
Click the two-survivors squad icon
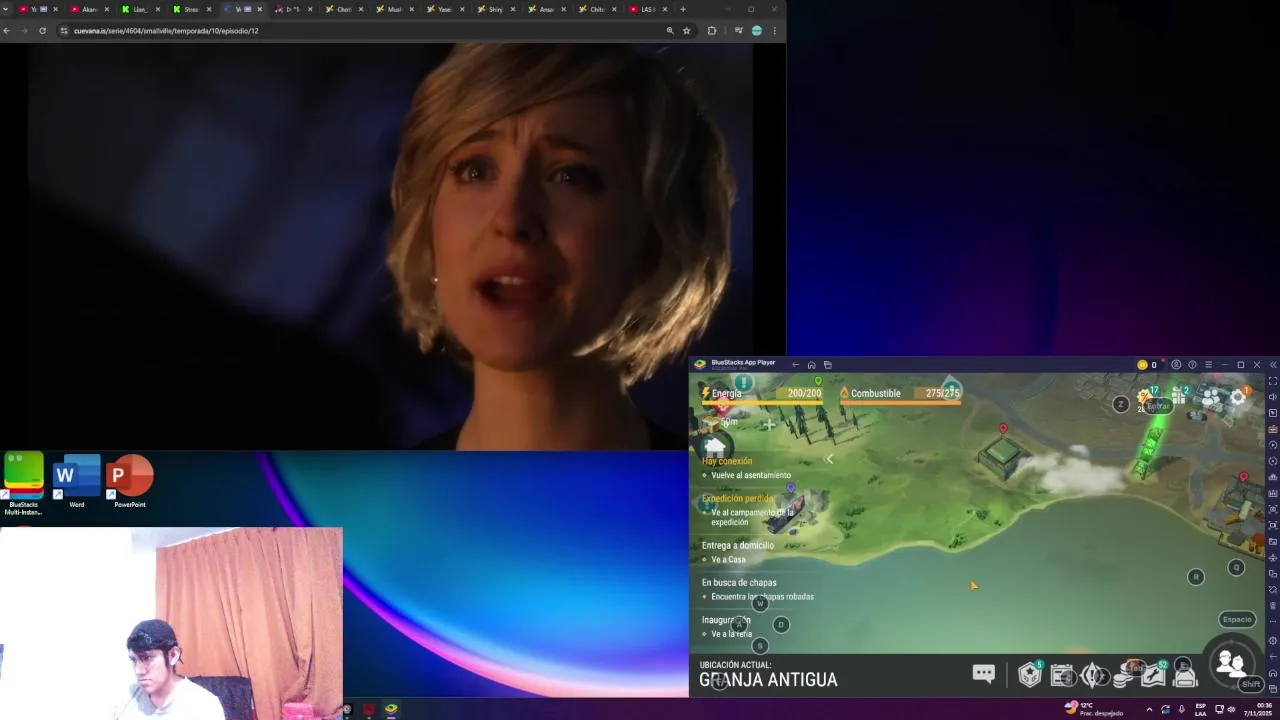coord(1230,664)
